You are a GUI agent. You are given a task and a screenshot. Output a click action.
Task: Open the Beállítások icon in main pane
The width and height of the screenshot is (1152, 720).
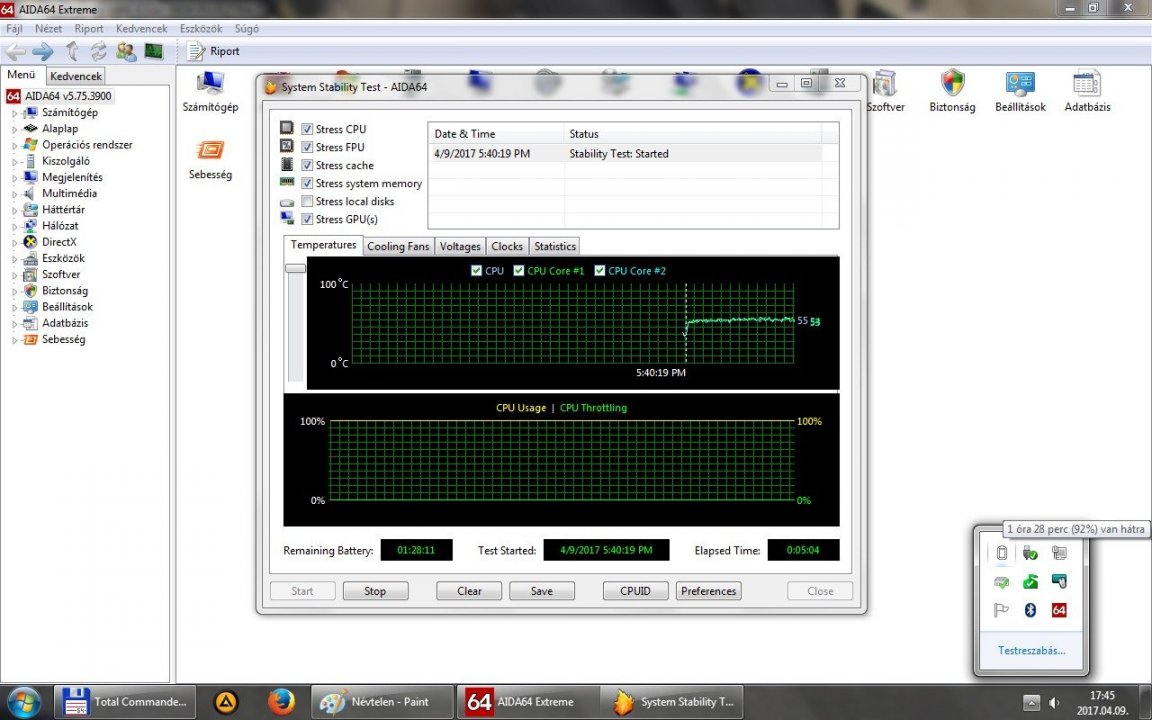[x=1020, y=92]
